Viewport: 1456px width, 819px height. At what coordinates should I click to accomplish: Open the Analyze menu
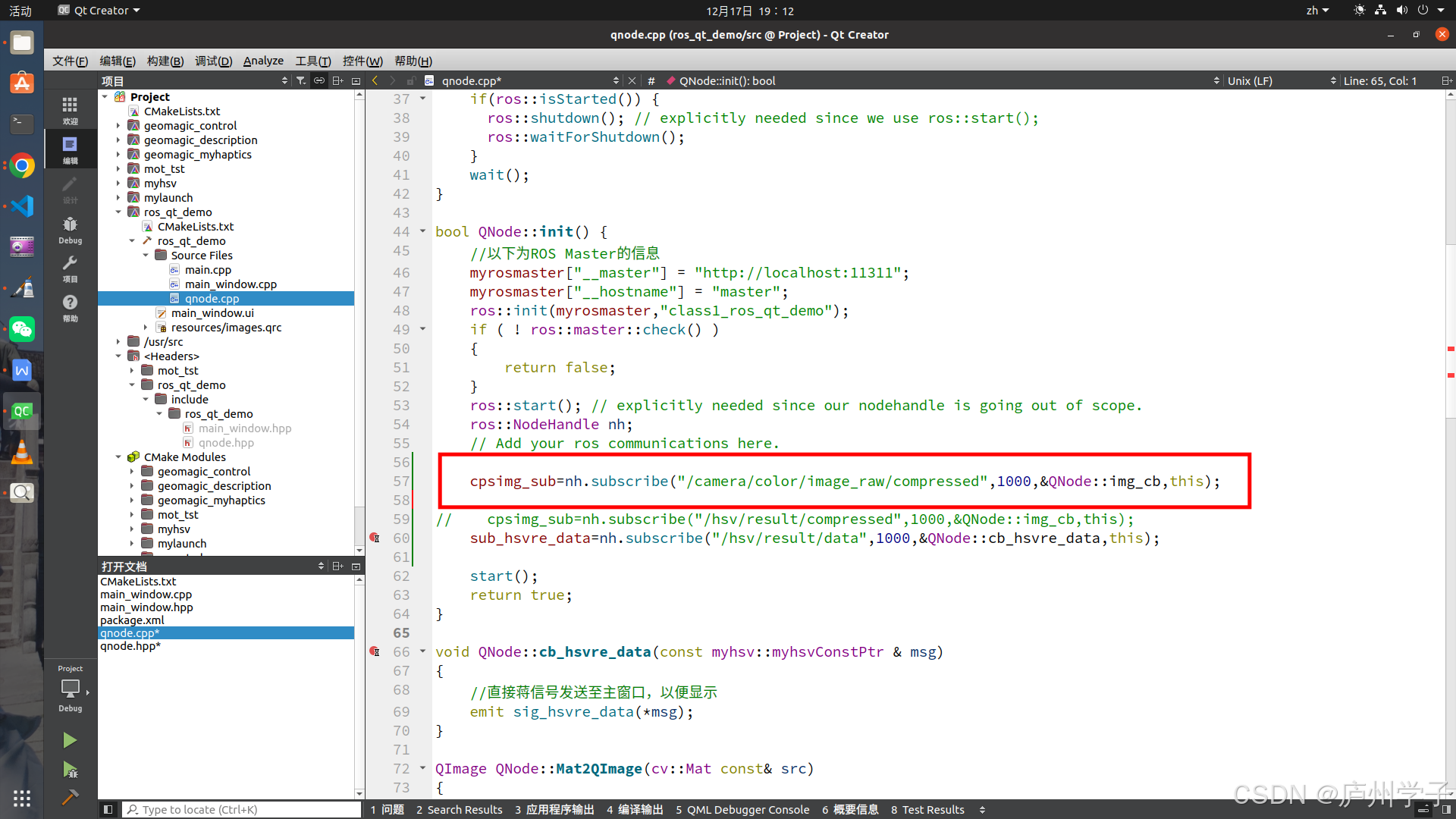[263, 61]
